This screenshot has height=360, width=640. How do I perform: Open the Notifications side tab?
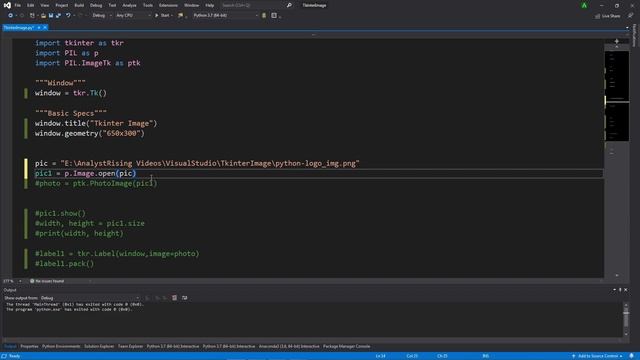(x=634, y=35)
